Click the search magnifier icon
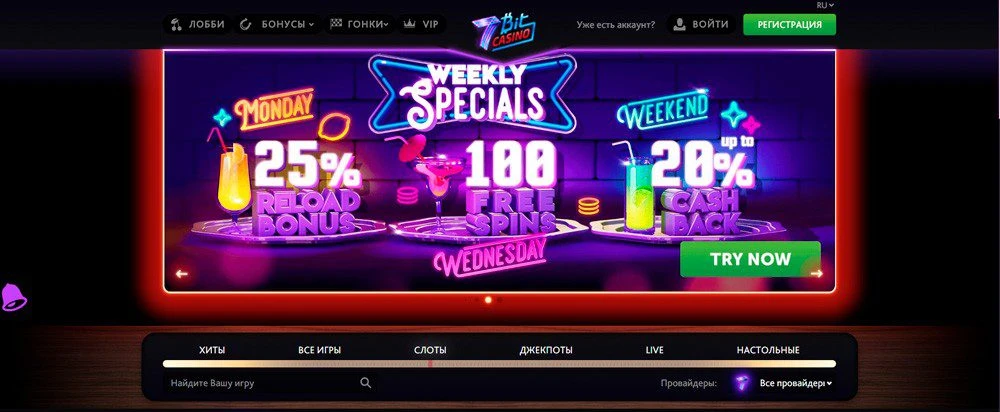 [x=365, y=383]
